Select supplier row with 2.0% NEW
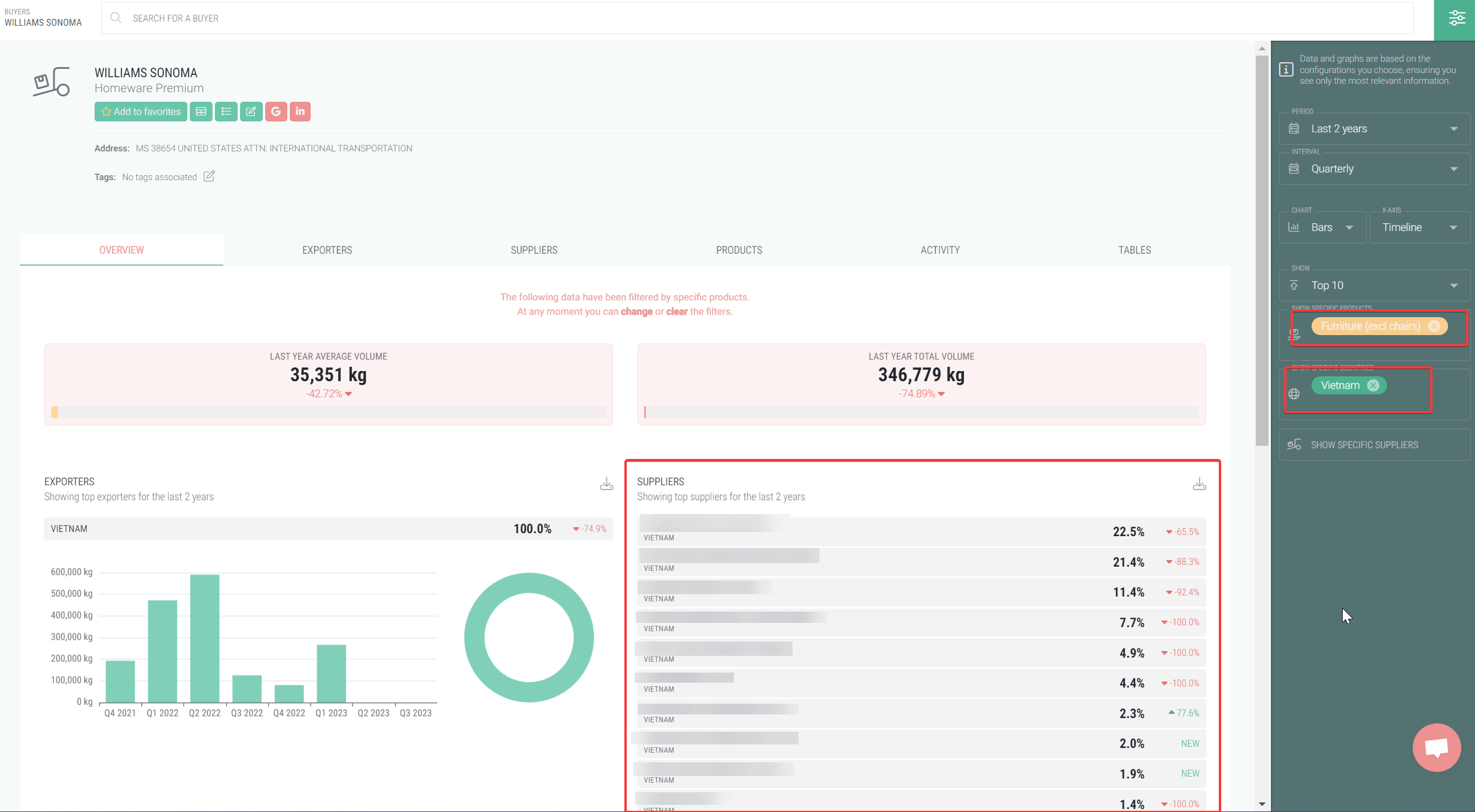 921,744
